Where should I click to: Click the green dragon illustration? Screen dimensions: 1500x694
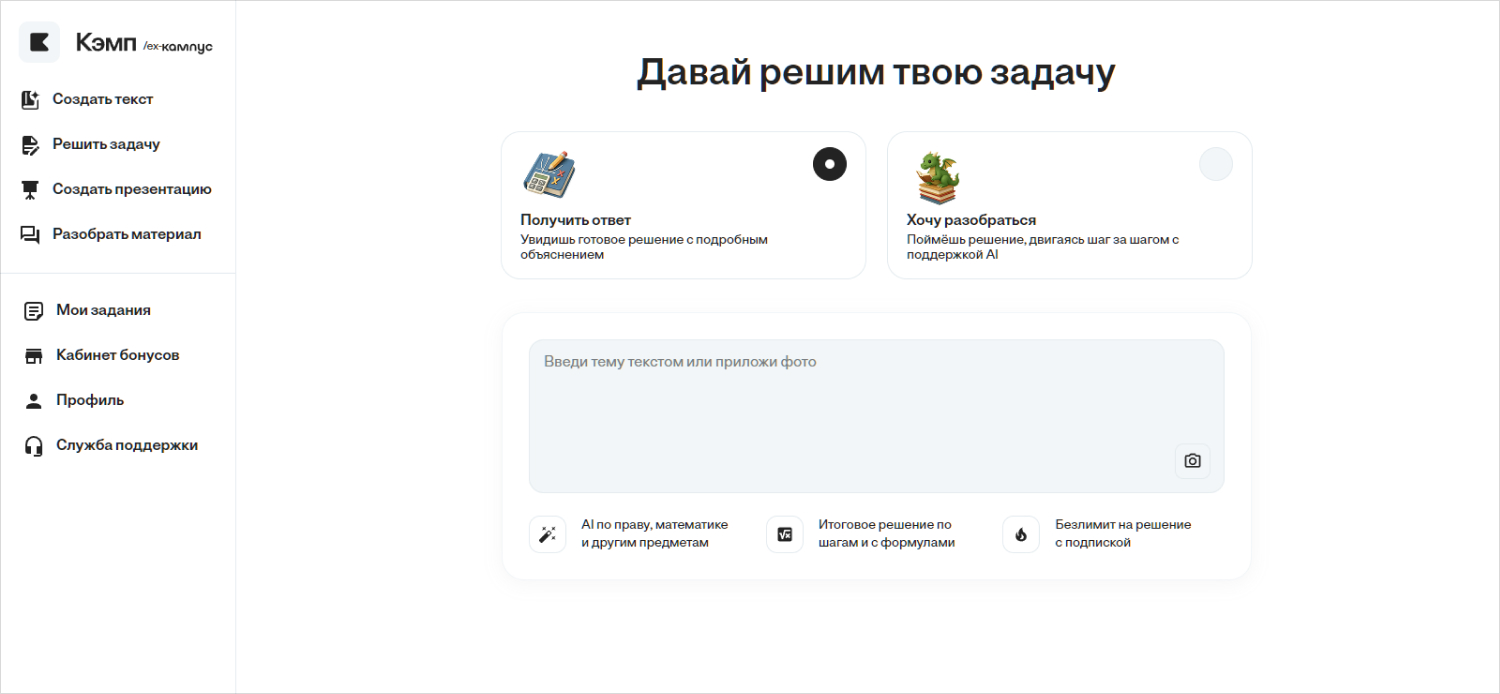(x=938, y=177)
